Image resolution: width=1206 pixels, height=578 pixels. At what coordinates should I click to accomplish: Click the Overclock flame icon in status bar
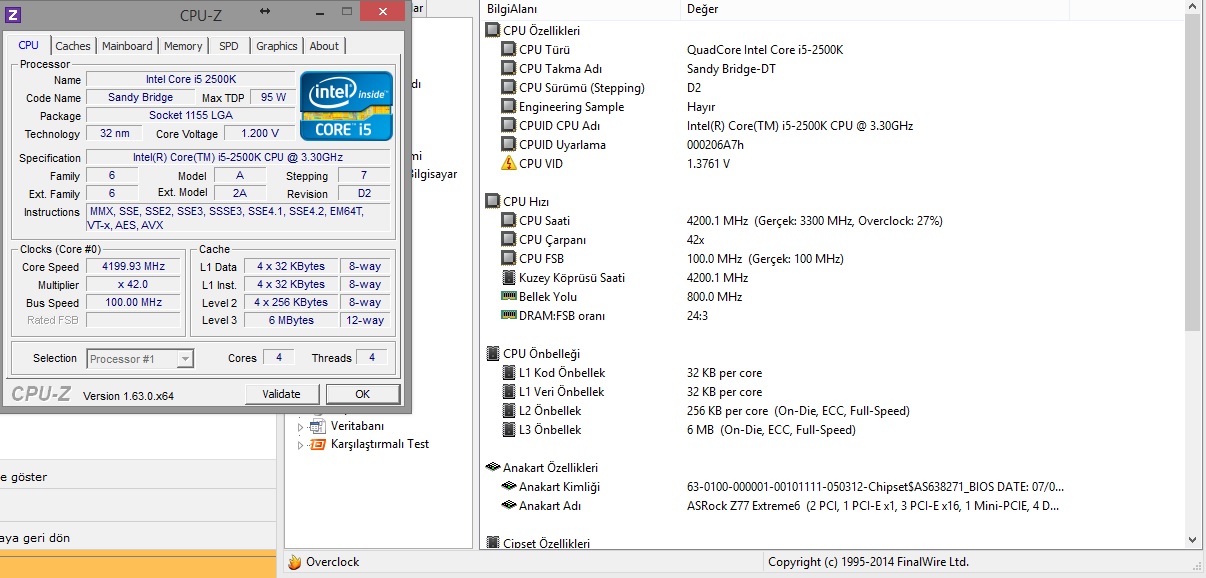[294, 562]
